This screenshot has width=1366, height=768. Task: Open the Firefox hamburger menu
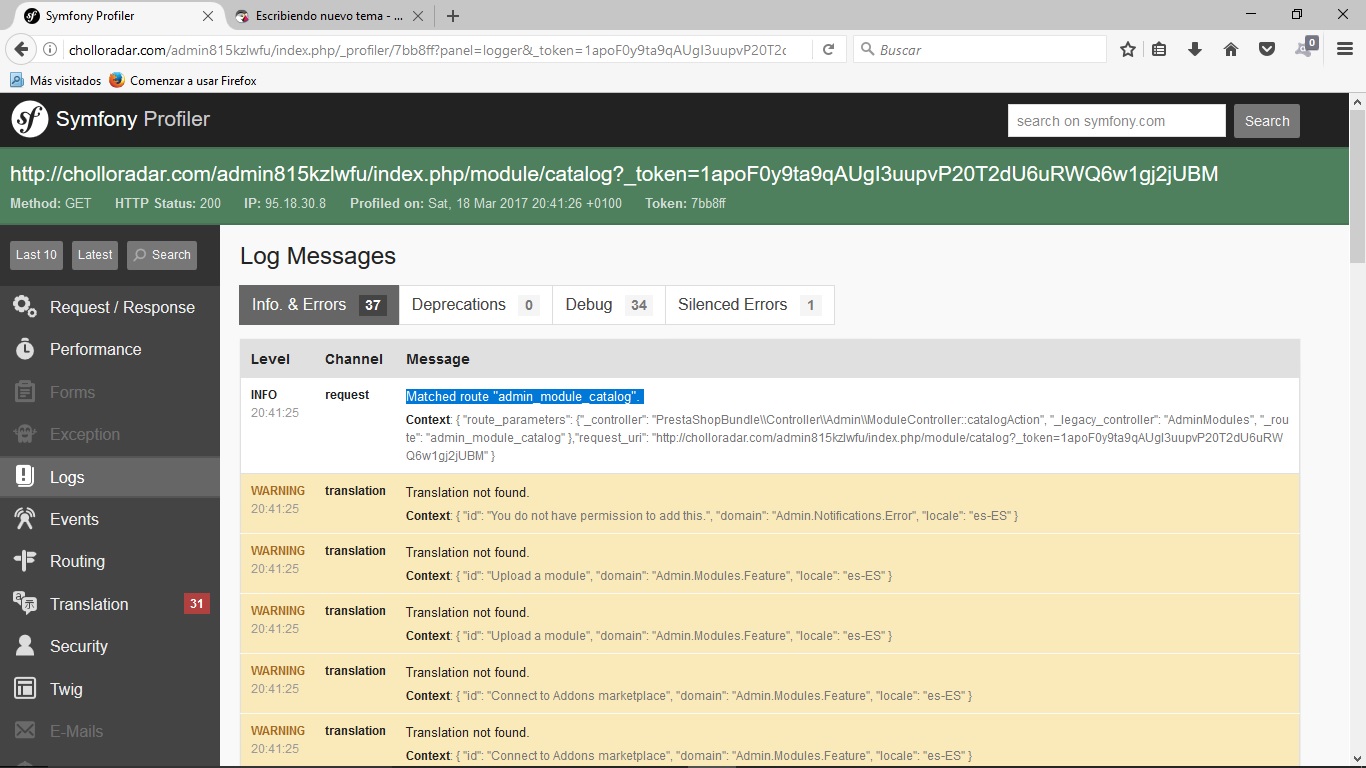[x=1345, y=49]
